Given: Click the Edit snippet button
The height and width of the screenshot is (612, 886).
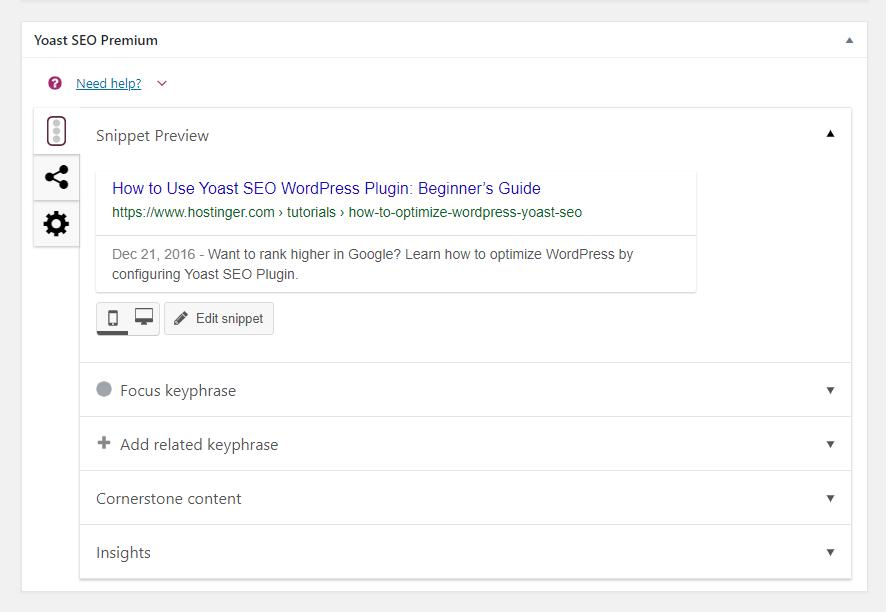Looking at the screenshot, I should pyautogui.click(x=219, y=319).
